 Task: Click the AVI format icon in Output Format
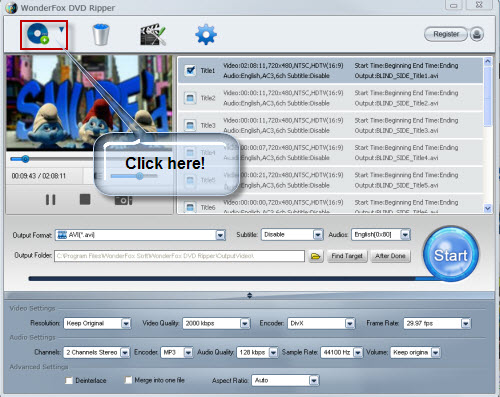tap(62, 235)
